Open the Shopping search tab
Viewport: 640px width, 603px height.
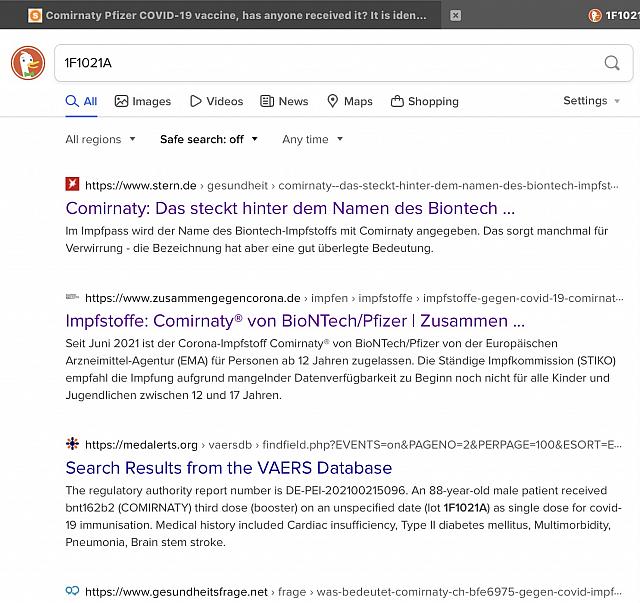pyautogui.click(x=424, y=101)
